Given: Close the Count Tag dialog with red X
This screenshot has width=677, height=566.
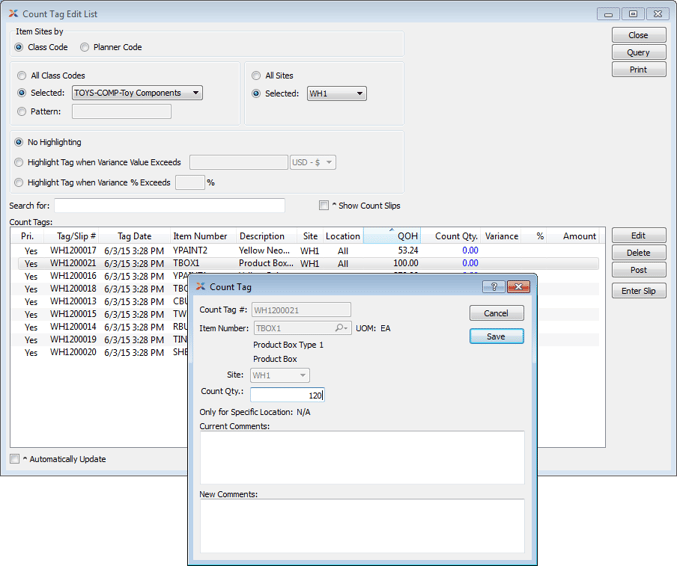Looking at the screenshot, I should point(517,287).
